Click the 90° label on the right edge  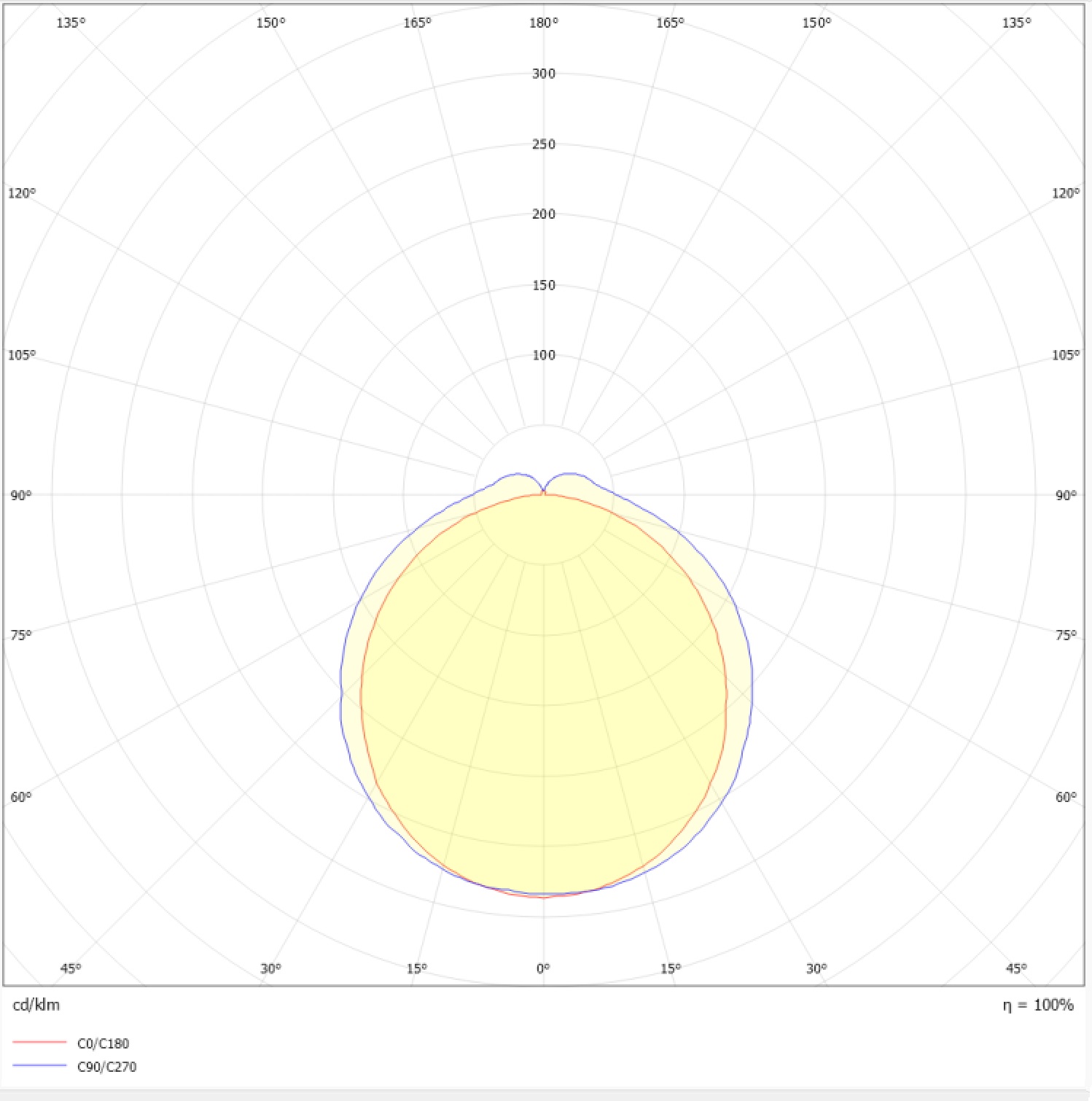1066,495
